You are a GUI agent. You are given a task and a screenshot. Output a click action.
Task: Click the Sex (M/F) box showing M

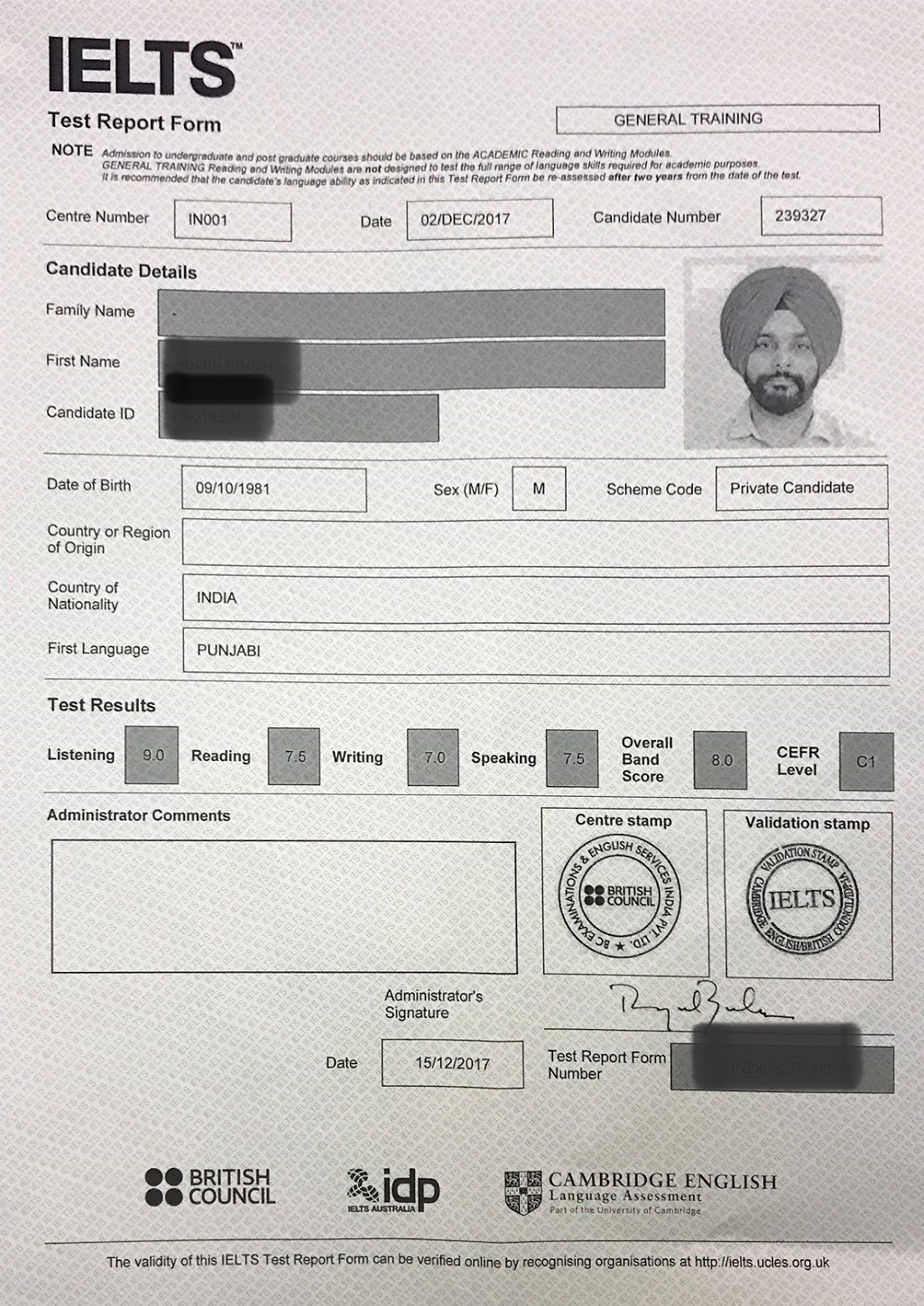[539, 488]
